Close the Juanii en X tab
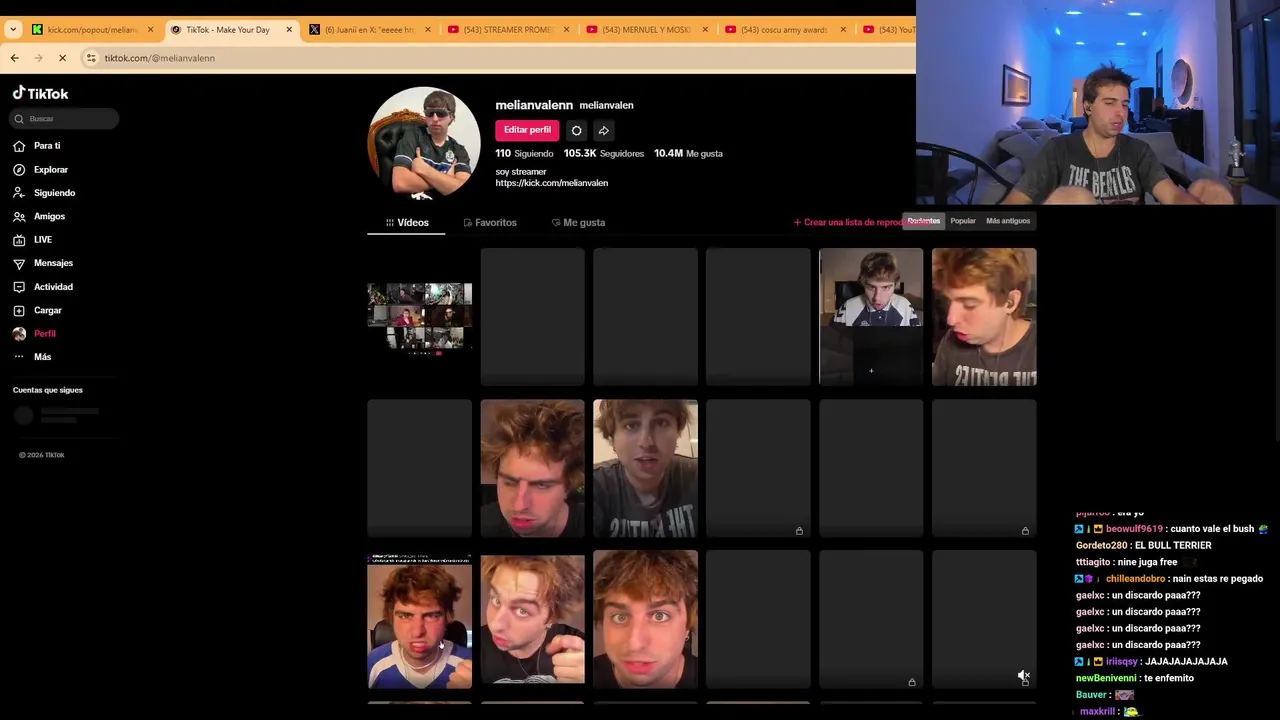Screen dimensions: 1280x720 (428, 30)
